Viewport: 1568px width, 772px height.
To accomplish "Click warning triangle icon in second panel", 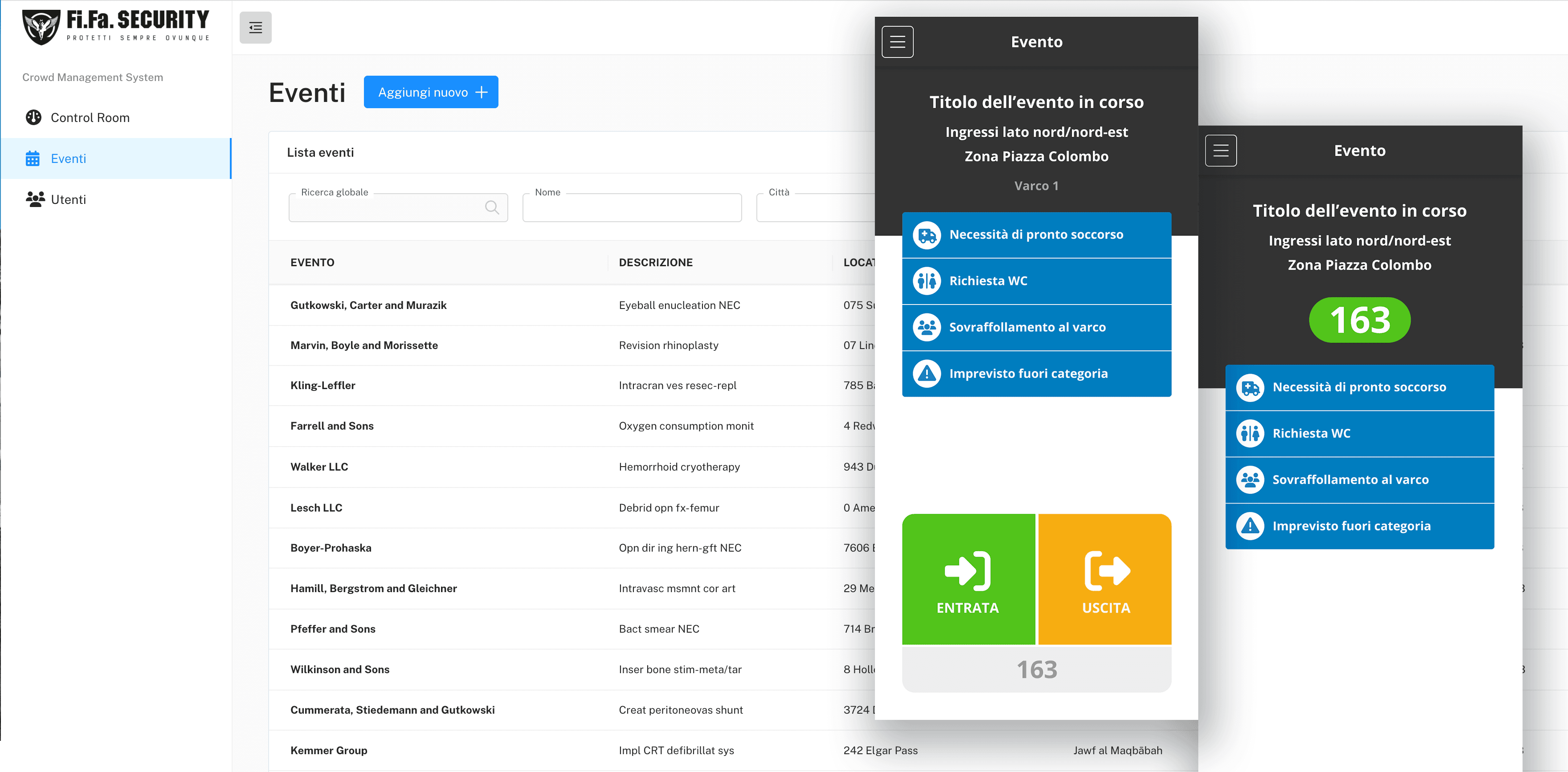I will click(x=1249, y=526).
